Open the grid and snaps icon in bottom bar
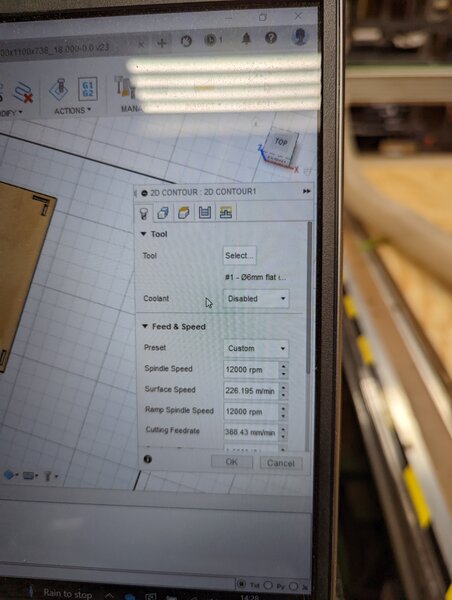Viewport: 452px width, 600px height. click(30, 476)
